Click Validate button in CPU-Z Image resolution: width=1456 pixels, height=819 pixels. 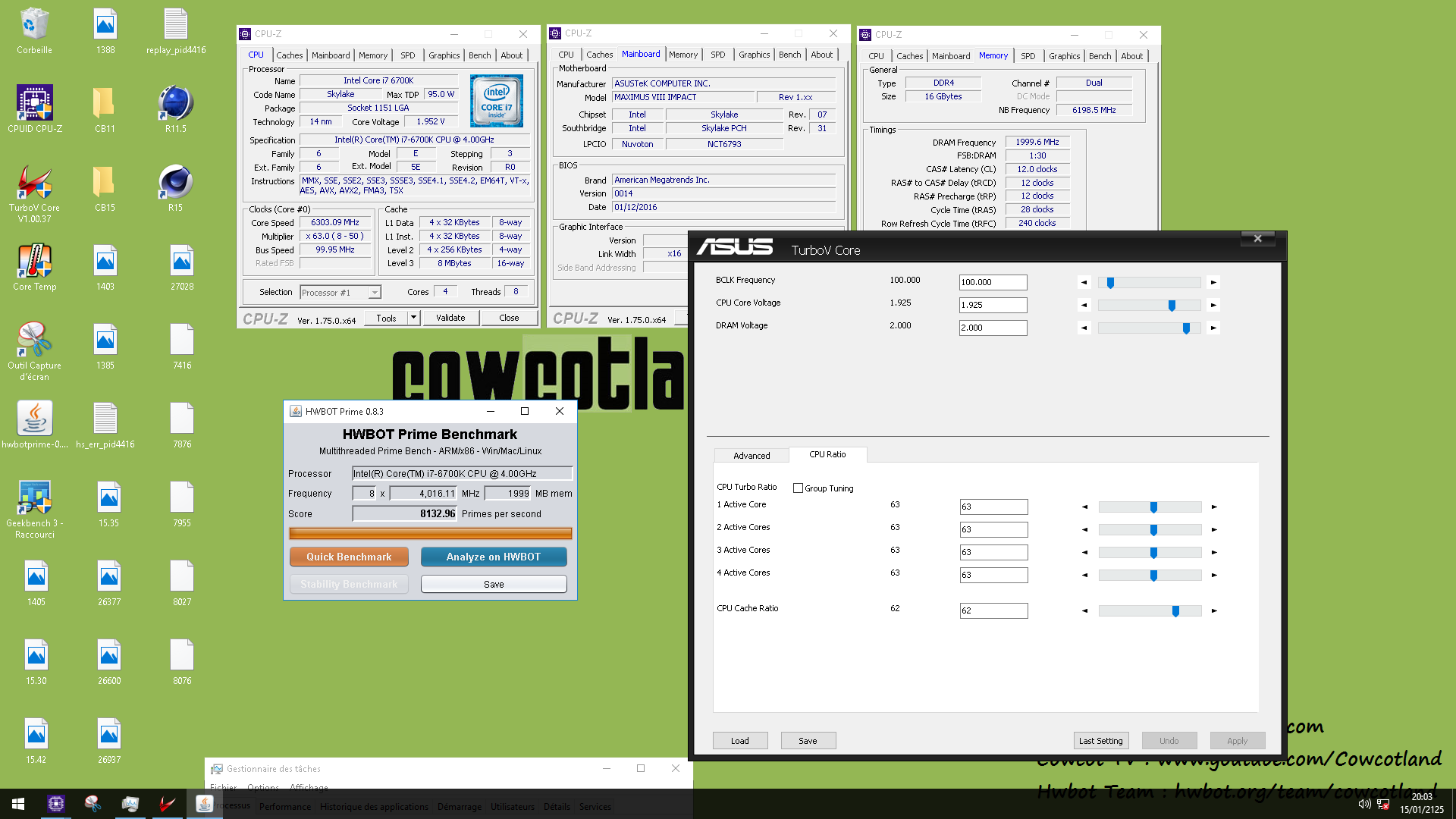[450, 318]
